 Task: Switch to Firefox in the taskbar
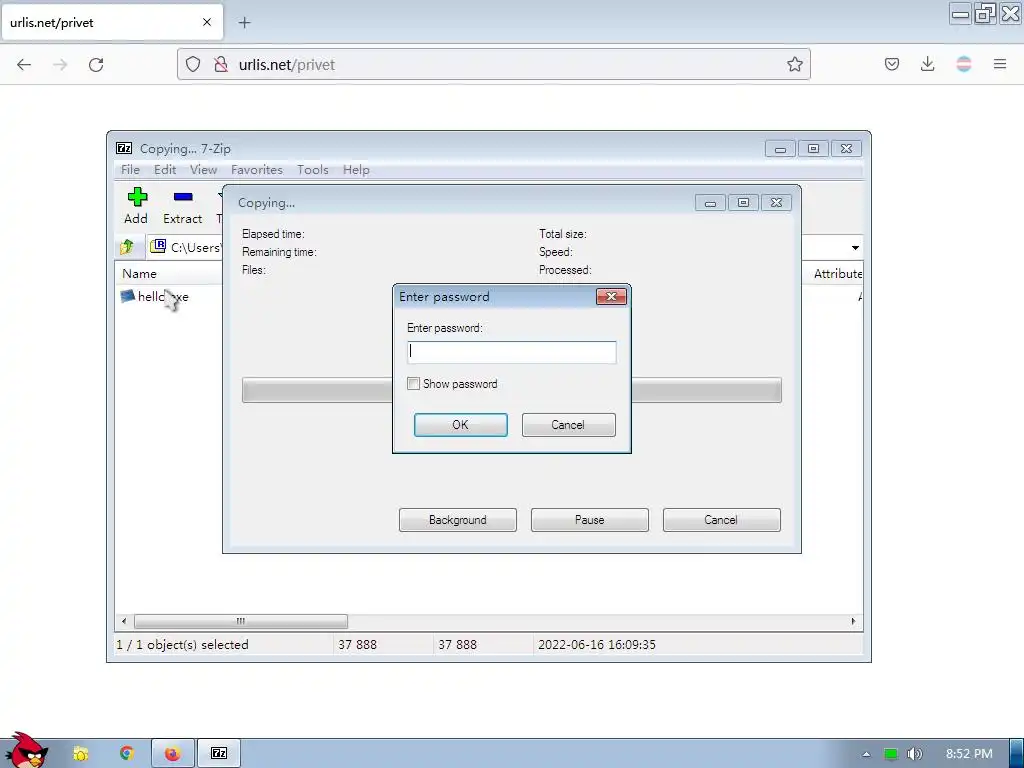pos(172,754)
